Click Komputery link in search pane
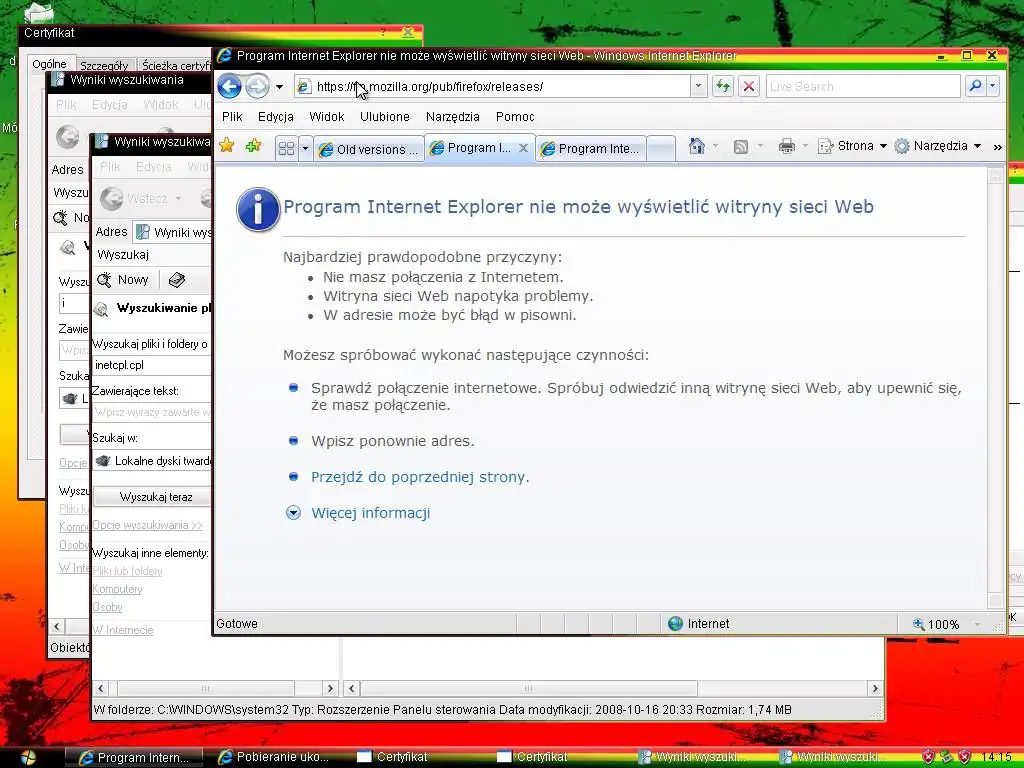The width and height of the screenshot is (1024, 768). 118,589
